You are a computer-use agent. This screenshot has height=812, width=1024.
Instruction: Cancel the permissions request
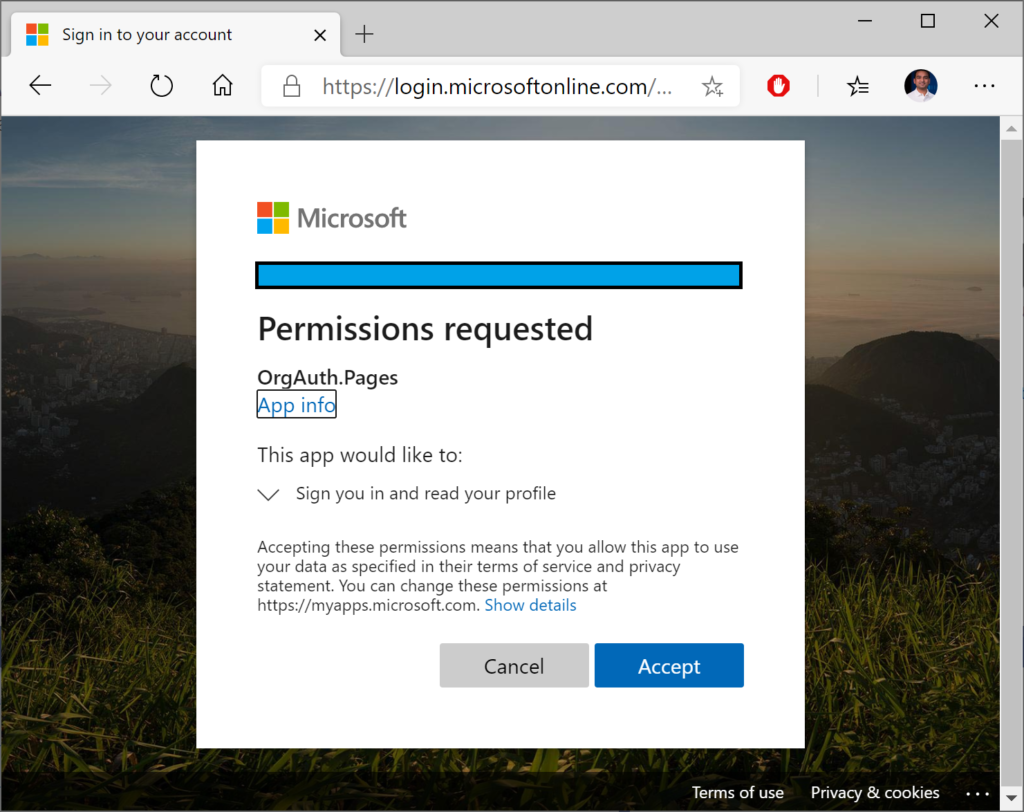[x=514, y=666]
